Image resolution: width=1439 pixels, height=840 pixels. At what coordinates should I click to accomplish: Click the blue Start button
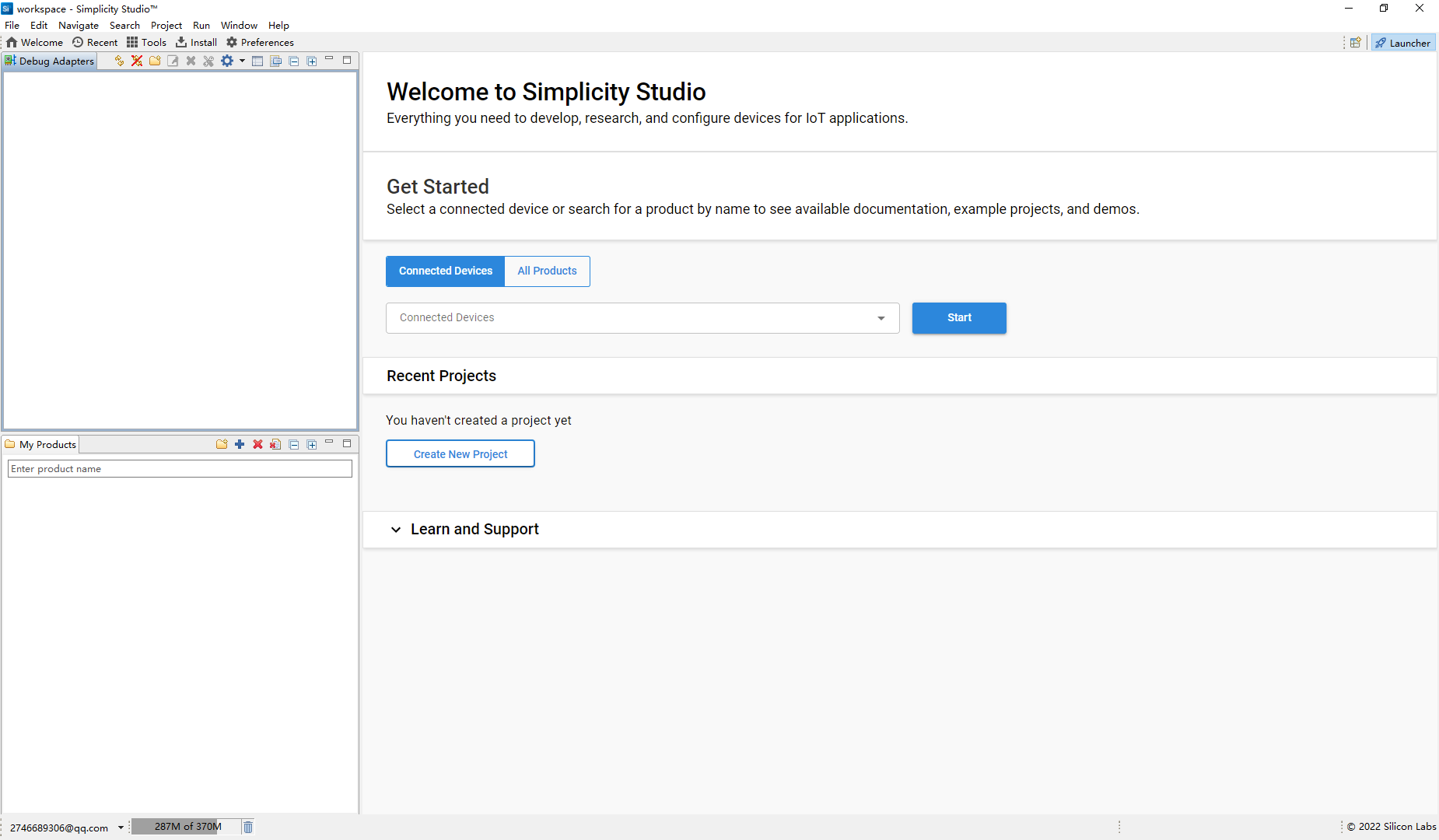[x=959, y=318]
